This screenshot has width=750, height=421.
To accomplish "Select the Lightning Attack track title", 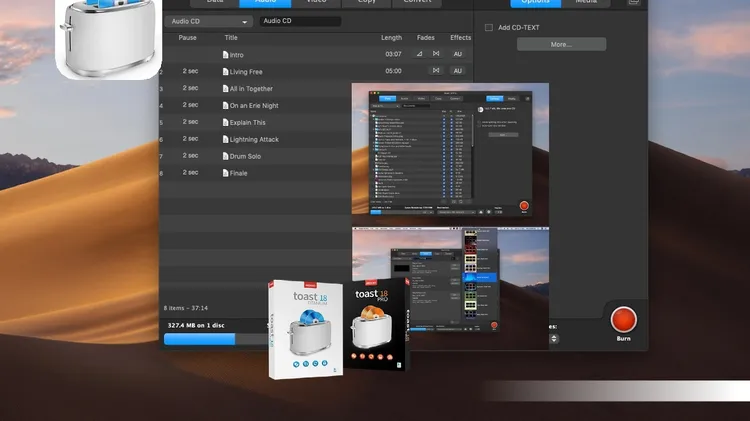I will pyautogui.click(x=254, y=139).
